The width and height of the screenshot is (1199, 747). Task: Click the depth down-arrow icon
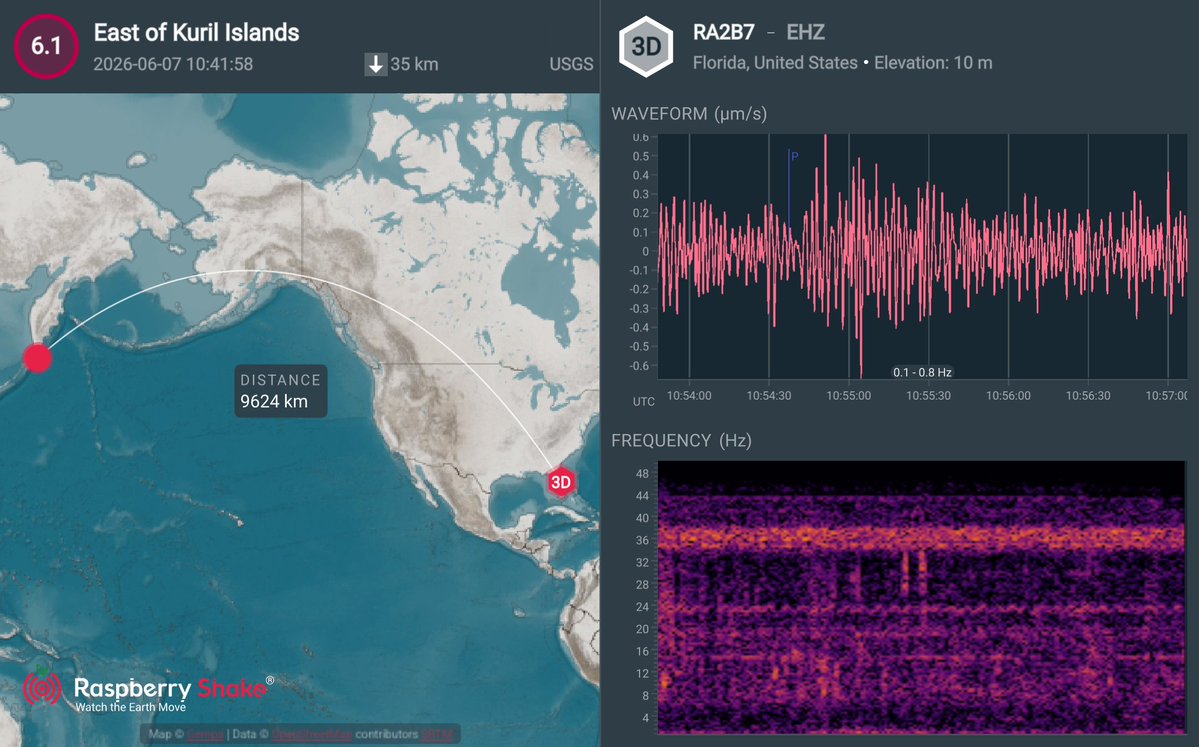375,64
